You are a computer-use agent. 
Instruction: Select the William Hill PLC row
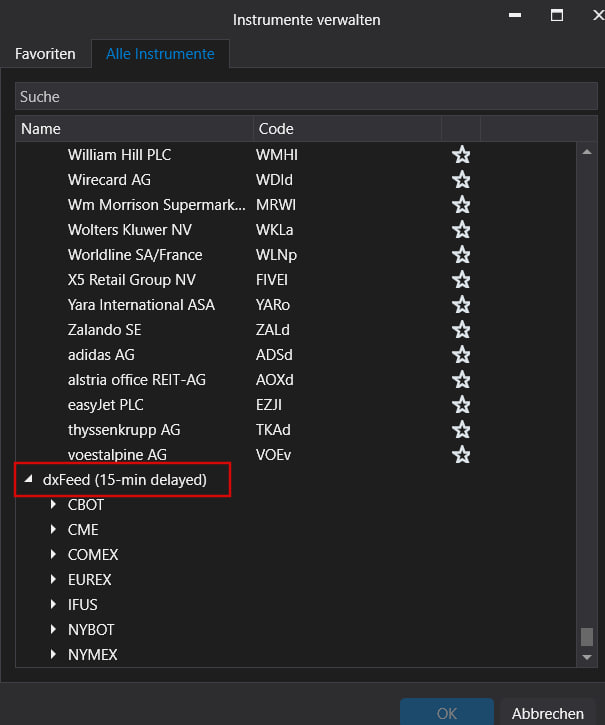(296, 155)
